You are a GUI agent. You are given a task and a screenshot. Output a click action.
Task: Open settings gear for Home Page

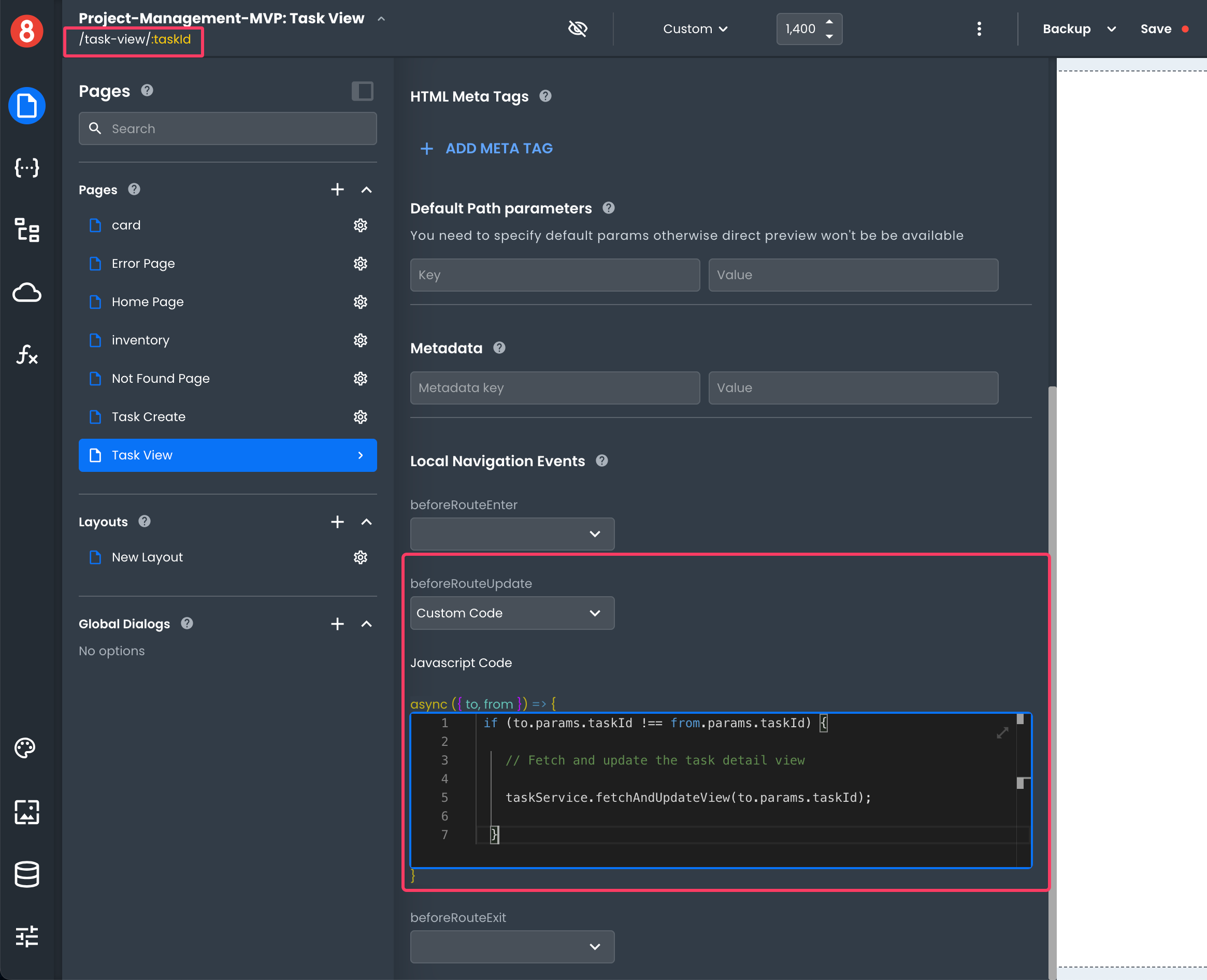360,302
